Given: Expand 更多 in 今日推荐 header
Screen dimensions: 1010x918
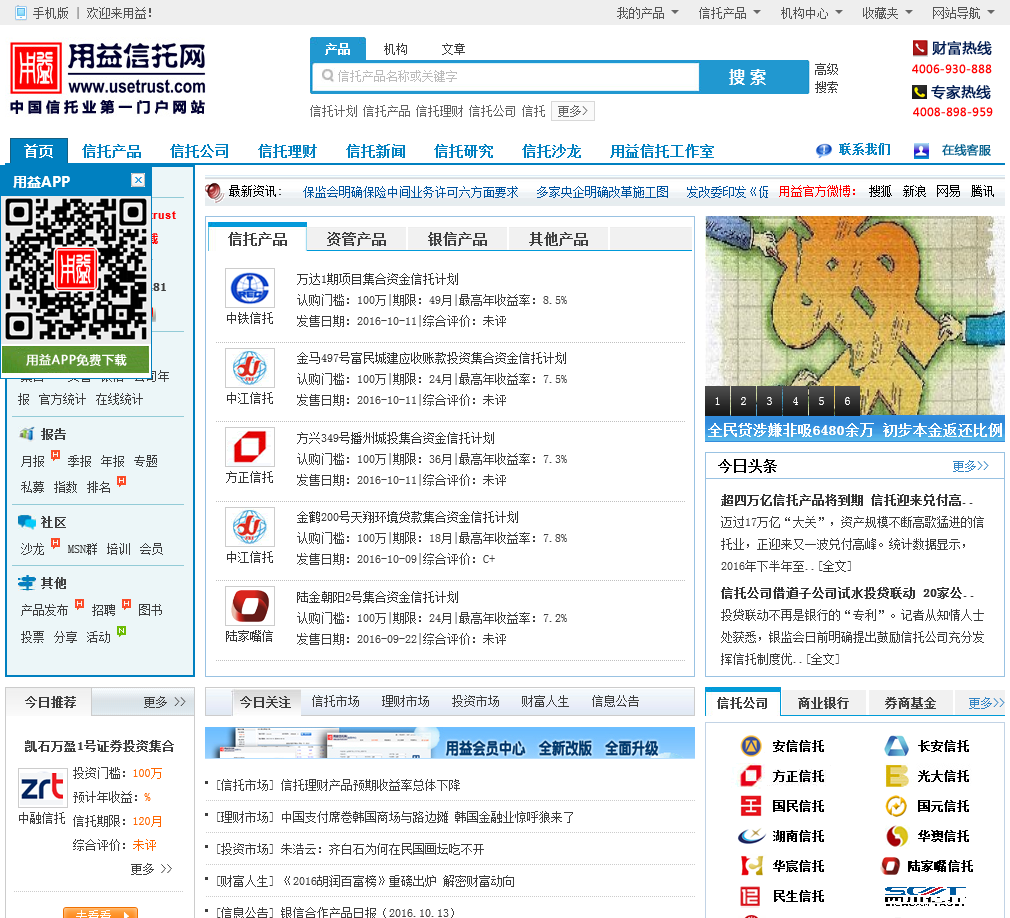Looking at the screenshot, I should 164,702.
